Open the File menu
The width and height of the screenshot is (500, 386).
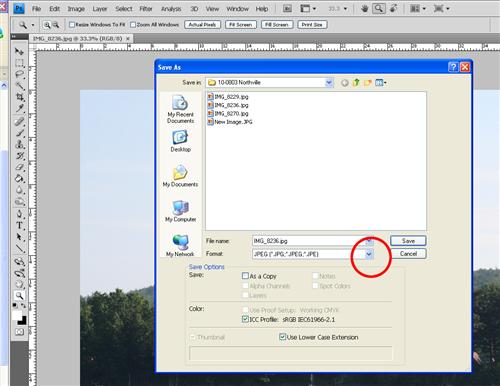point(36,9)
